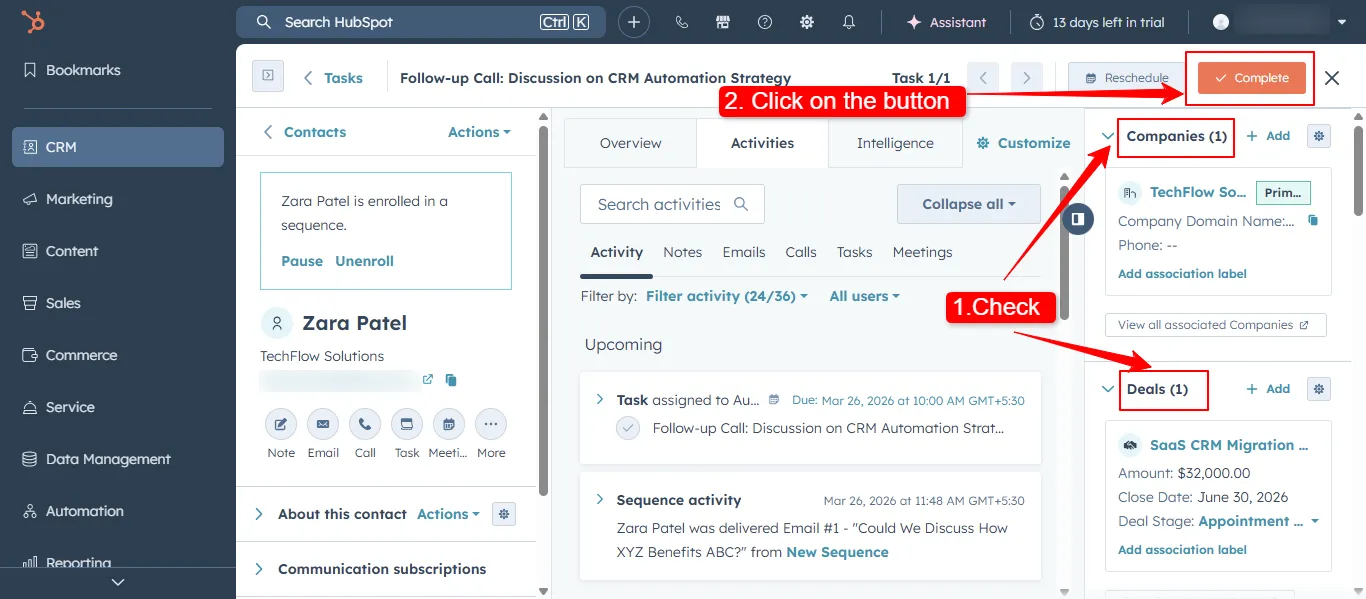
Task: Click Customize the activity tabs
Action: click(x=1023, y=143)
